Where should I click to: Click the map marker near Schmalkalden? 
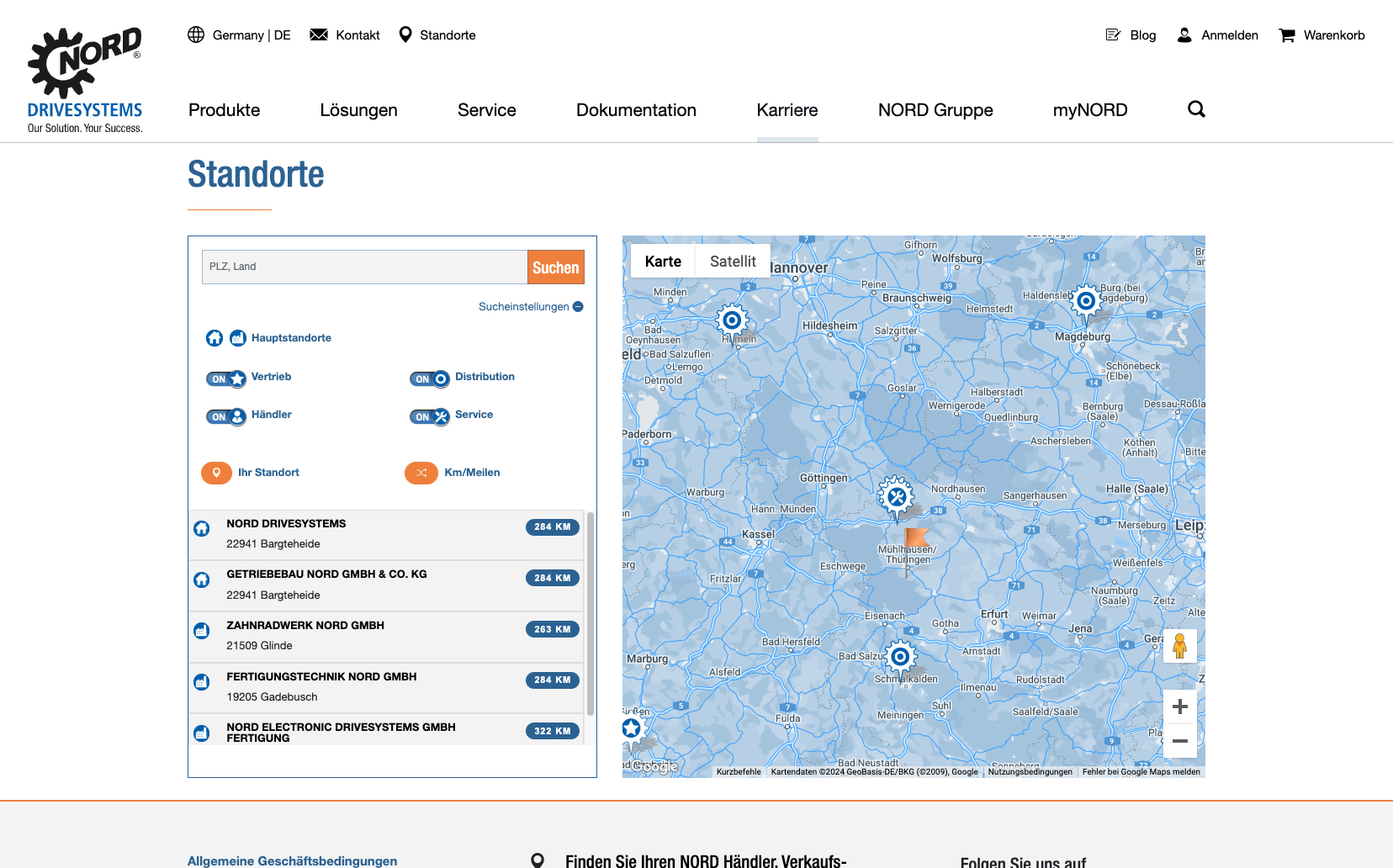point(900,658)
